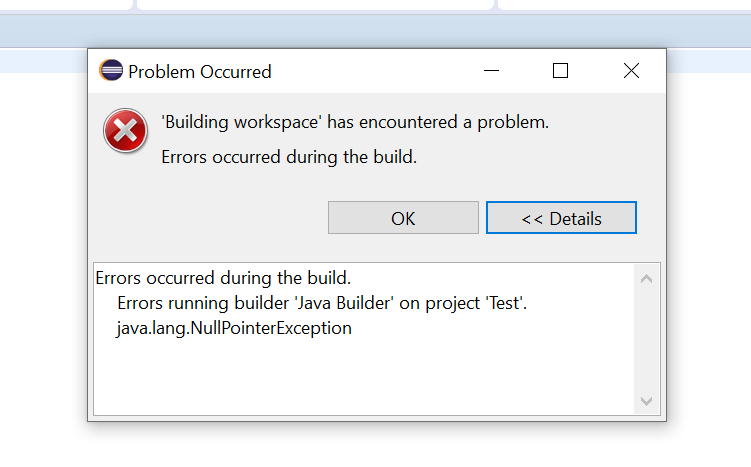This screenshot has height=467, width=751.
Task: Dismiss the error with the OK button
Action: pyautogui.click(x=403, y=218)
